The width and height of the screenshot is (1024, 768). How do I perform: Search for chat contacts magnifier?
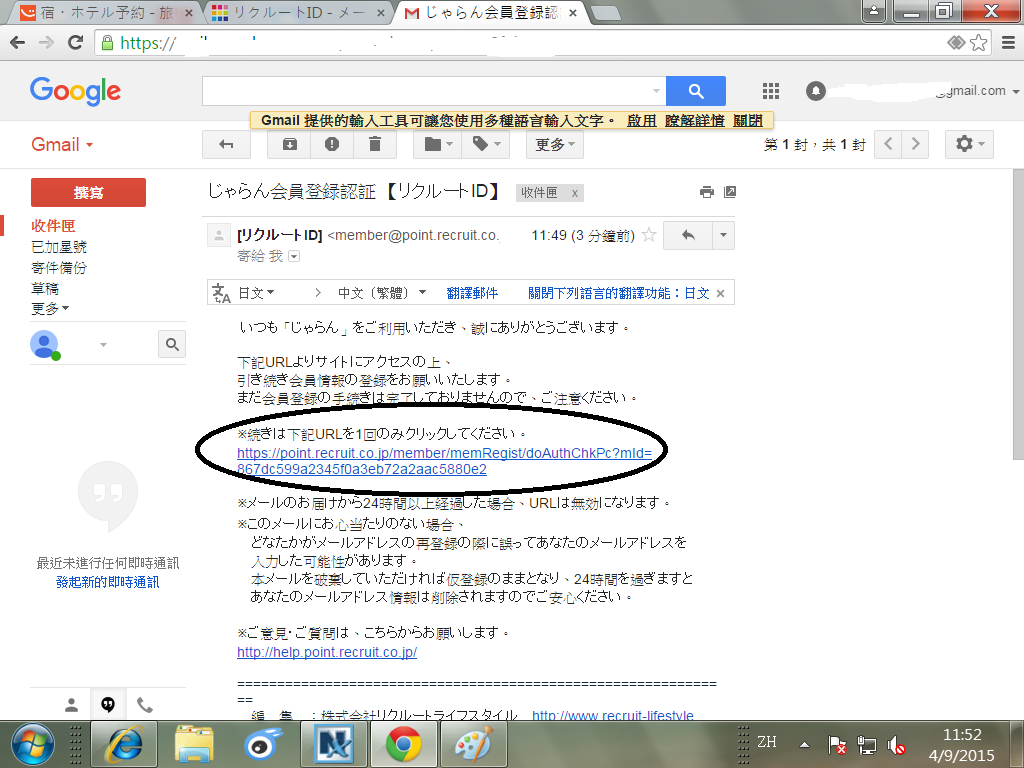(172, 344)
